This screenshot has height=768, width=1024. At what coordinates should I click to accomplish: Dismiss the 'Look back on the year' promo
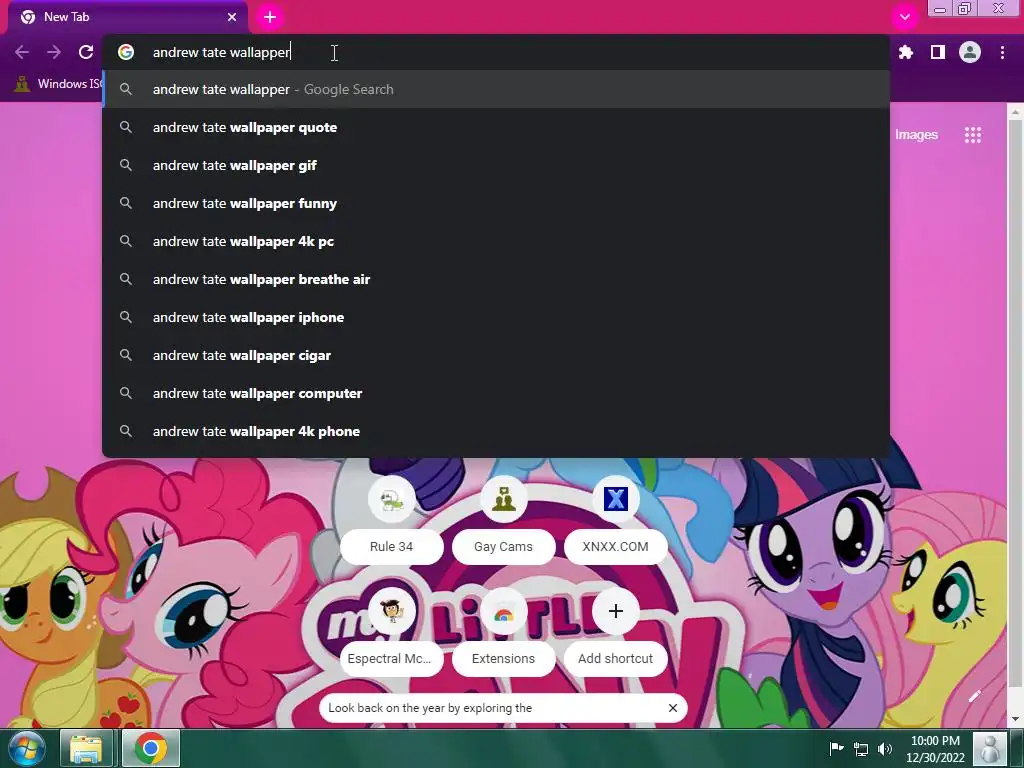click(x=673, y=708)
